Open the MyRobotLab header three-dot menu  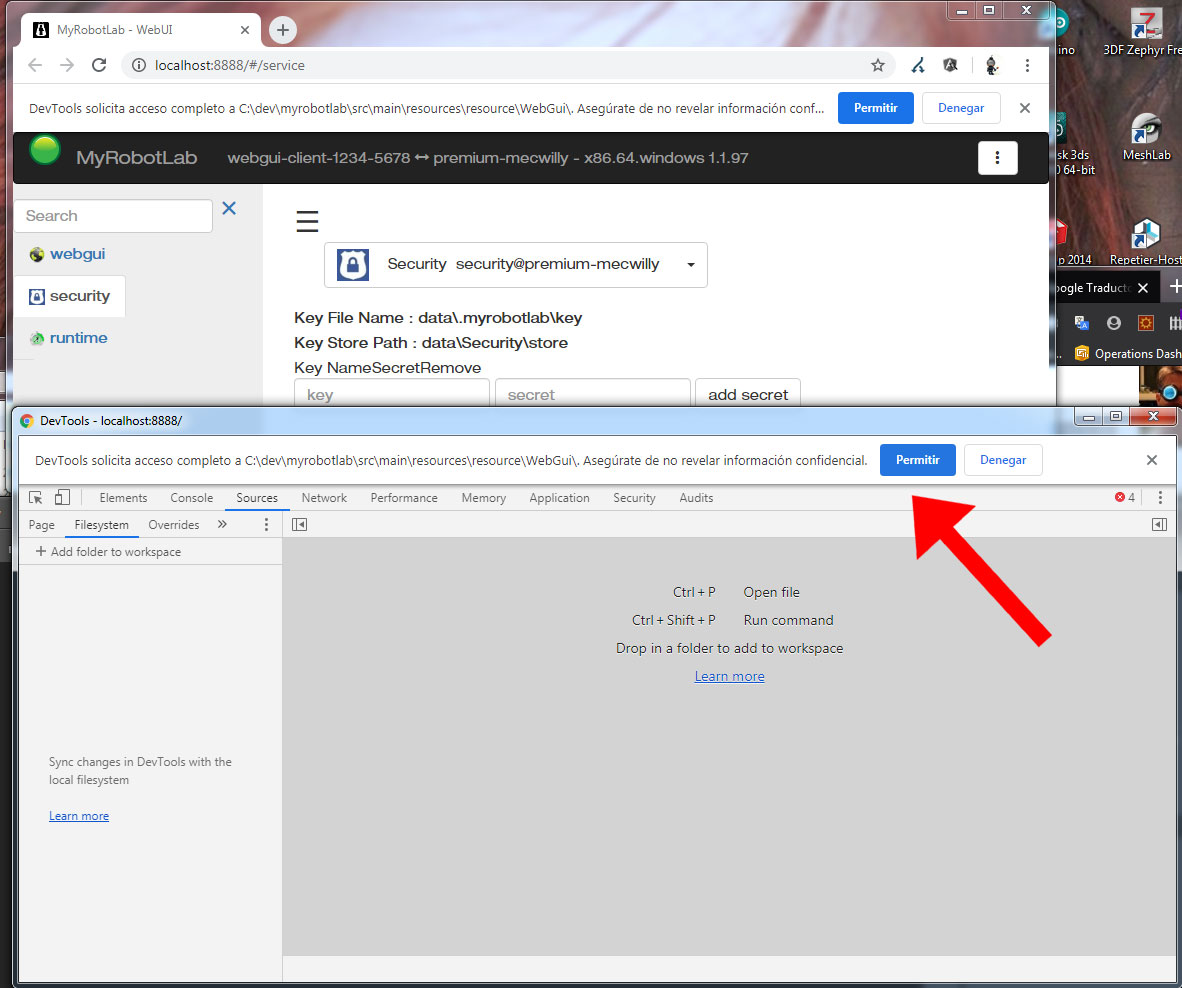coord(997,158)
